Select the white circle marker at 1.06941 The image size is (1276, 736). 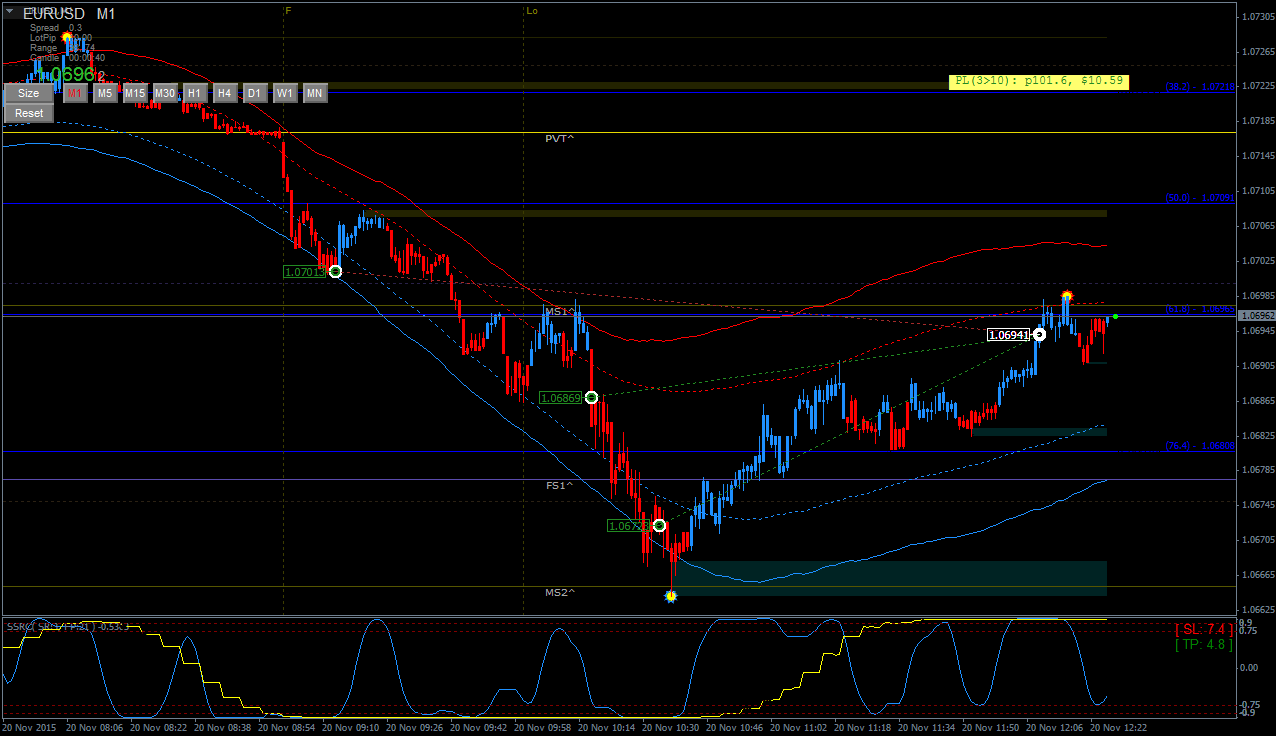coord(1039,334)
